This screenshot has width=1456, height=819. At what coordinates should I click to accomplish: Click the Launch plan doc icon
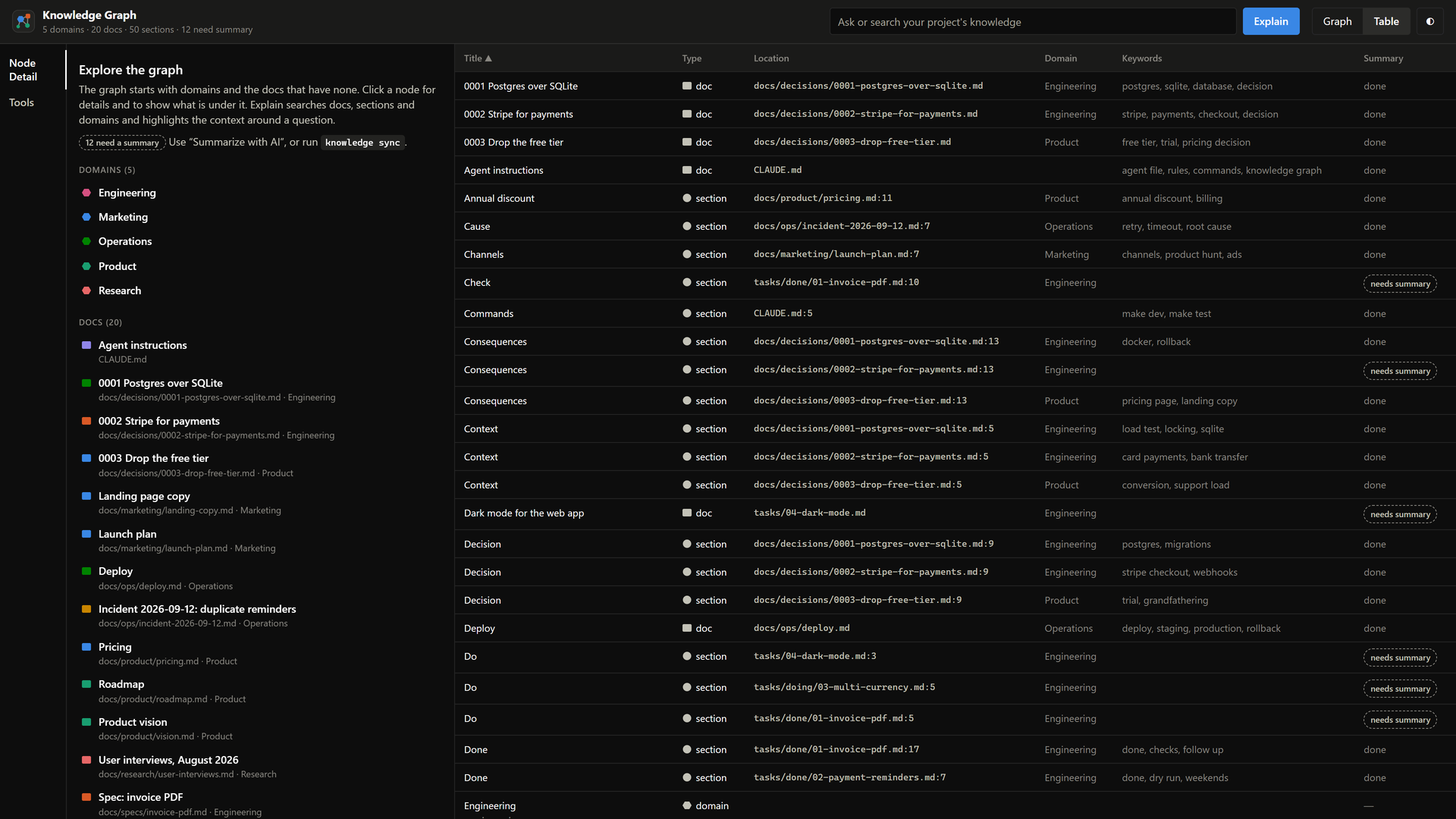click(x=86, y=534)
